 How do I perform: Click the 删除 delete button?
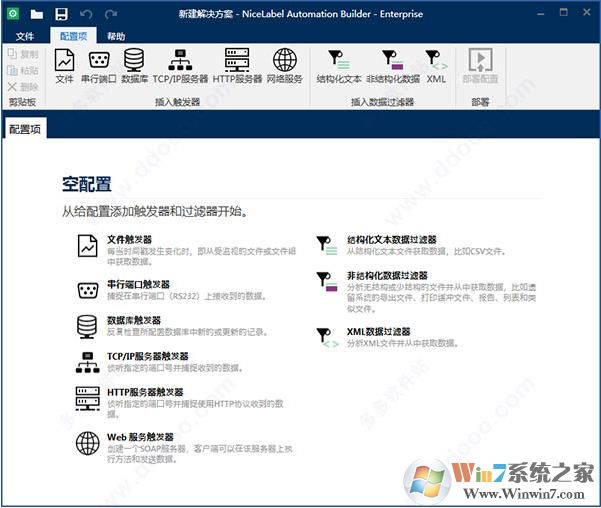(23, 87)
